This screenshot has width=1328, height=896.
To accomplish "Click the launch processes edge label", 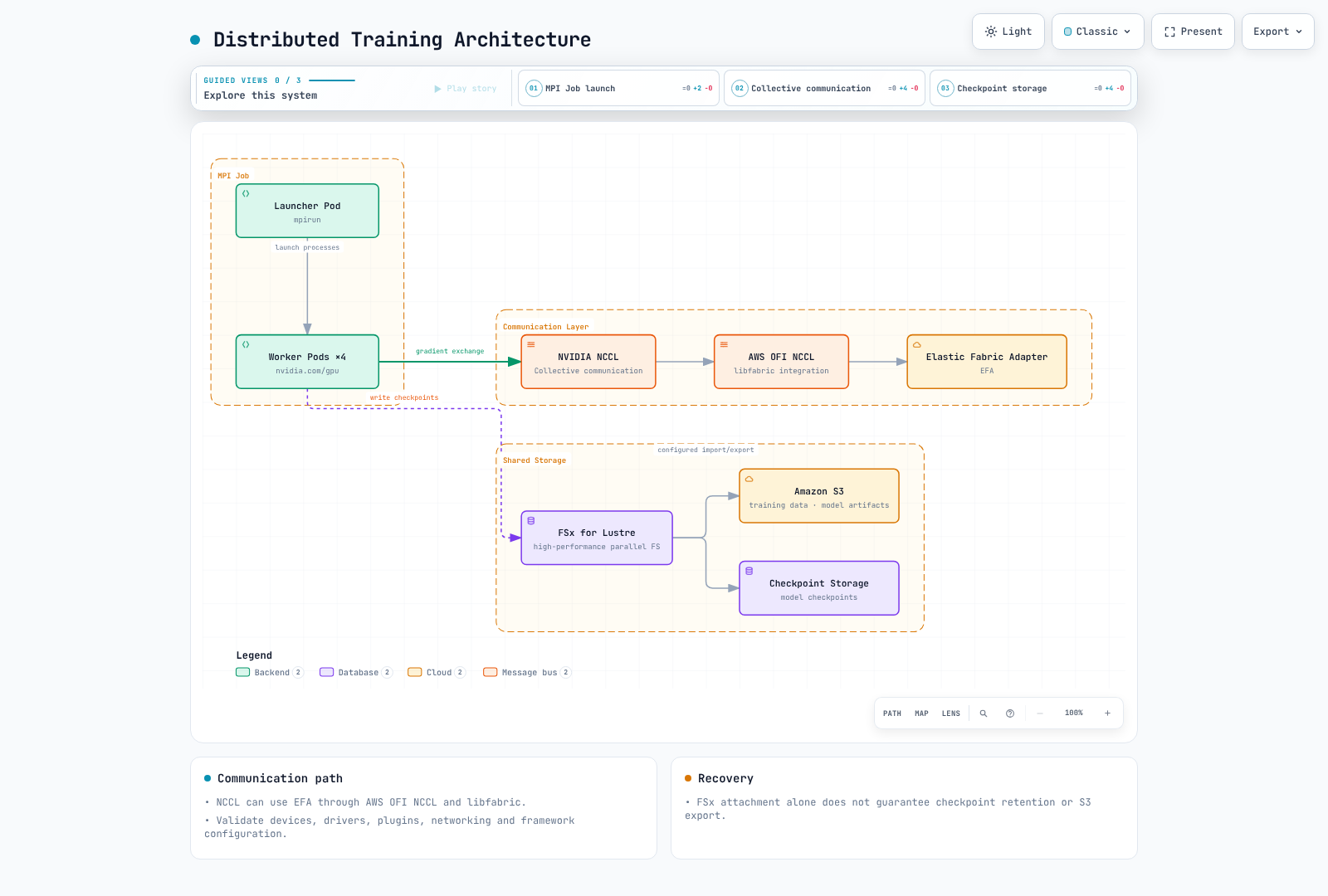I will click(307, 248).
